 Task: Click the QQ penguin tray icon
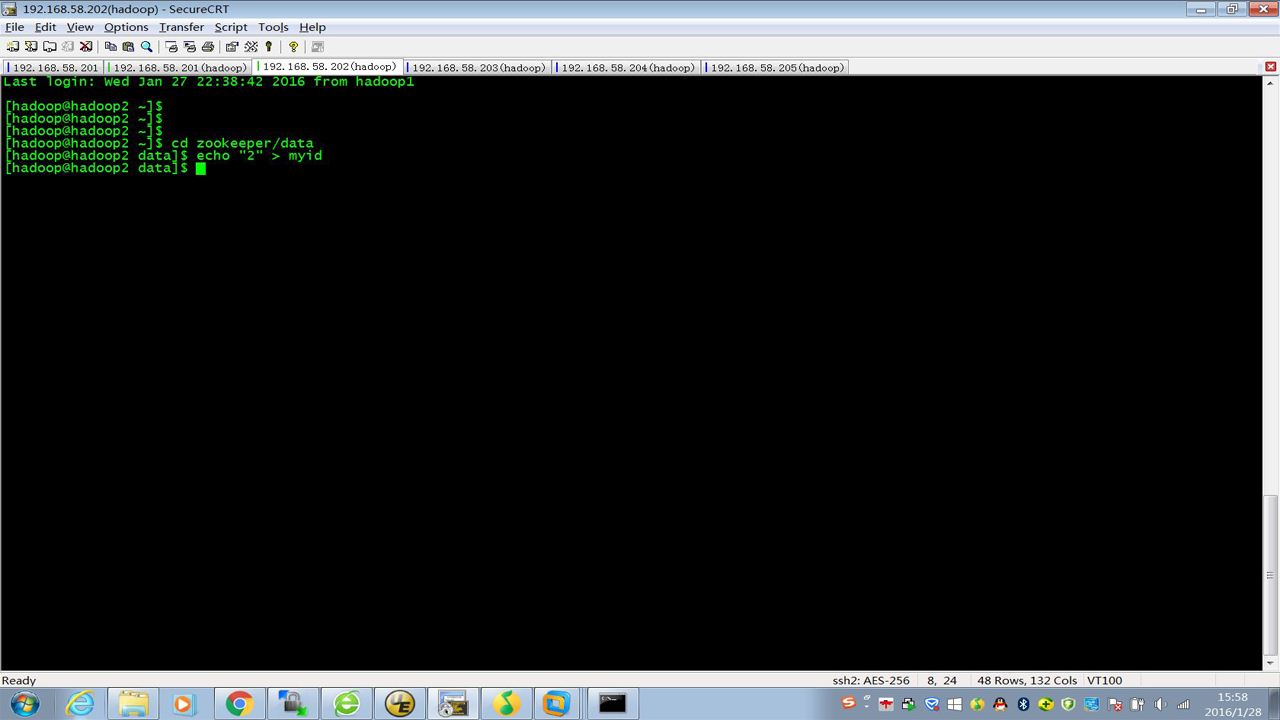[1000, 705]
